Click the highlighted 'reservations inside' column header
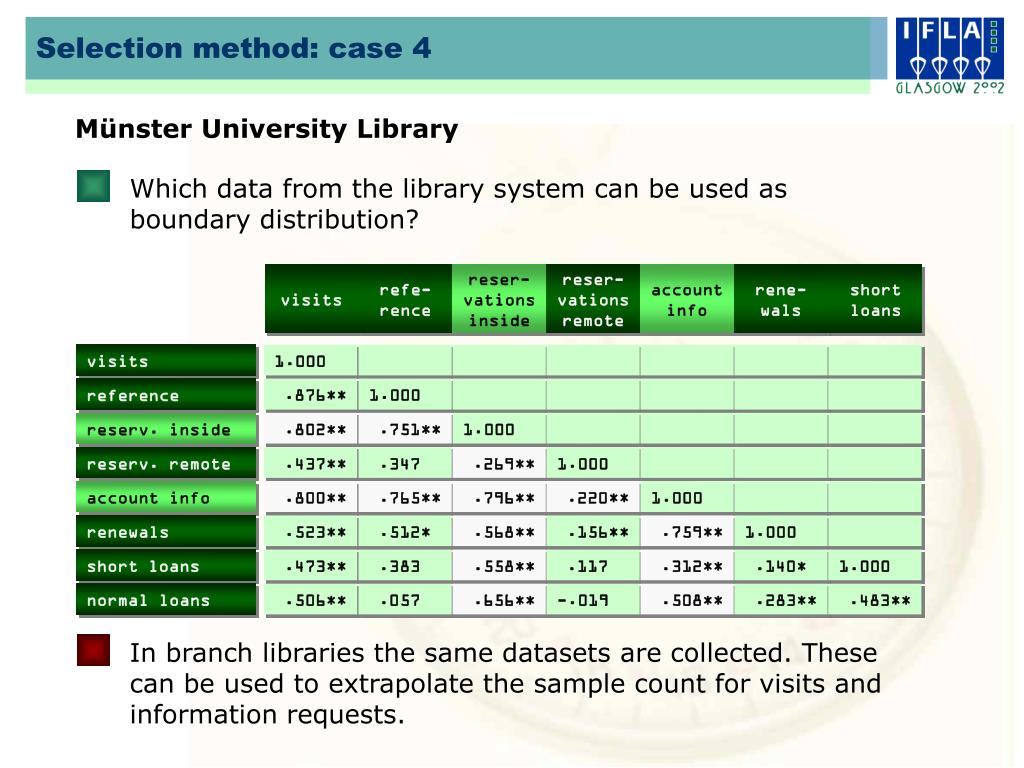Image resolution: width=1024 pixels, height=768 pixels. click(x=499, y=300)
